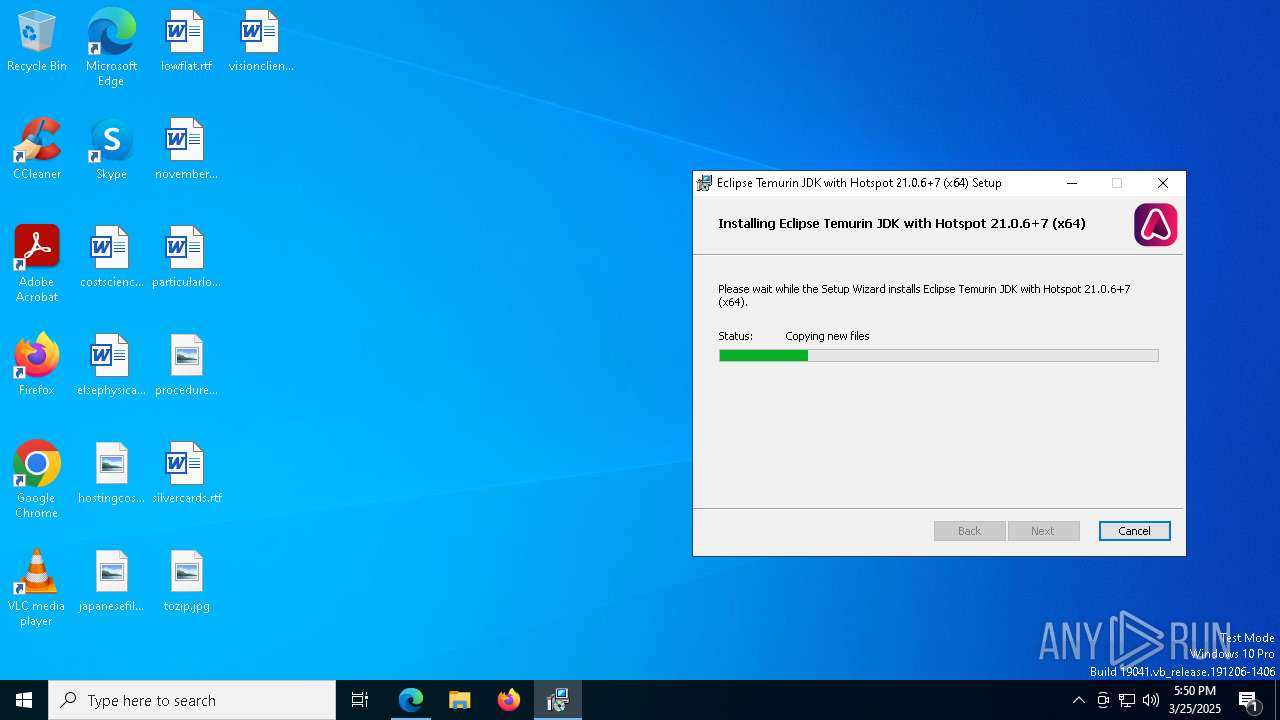Open Adobe Acrobat desktop shortcut
The height and width of the screenshot is (720, 1280).
(x=37, y=264)
